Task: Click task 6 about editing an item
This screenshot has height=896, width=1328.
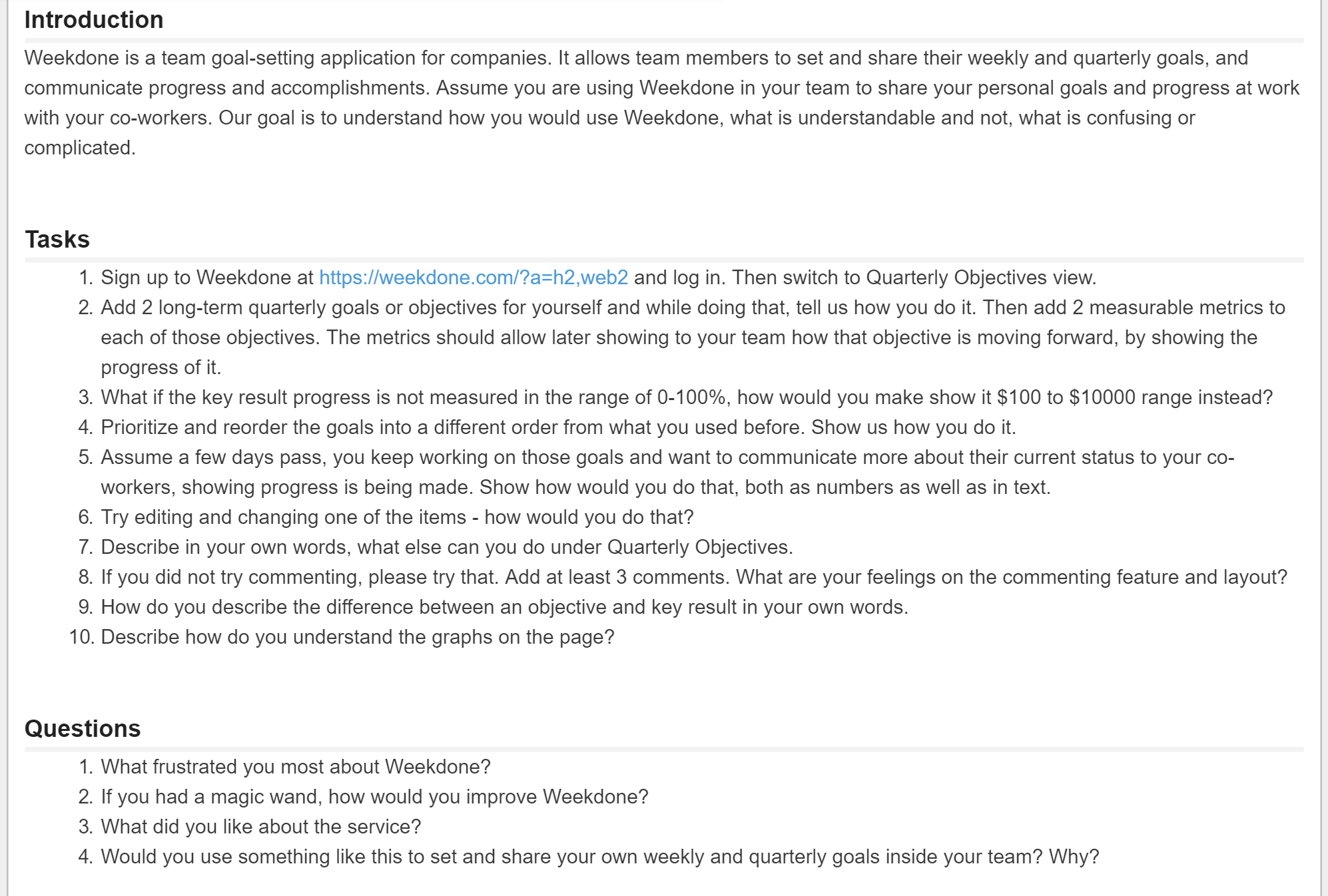Action: [x=397, y=517]
